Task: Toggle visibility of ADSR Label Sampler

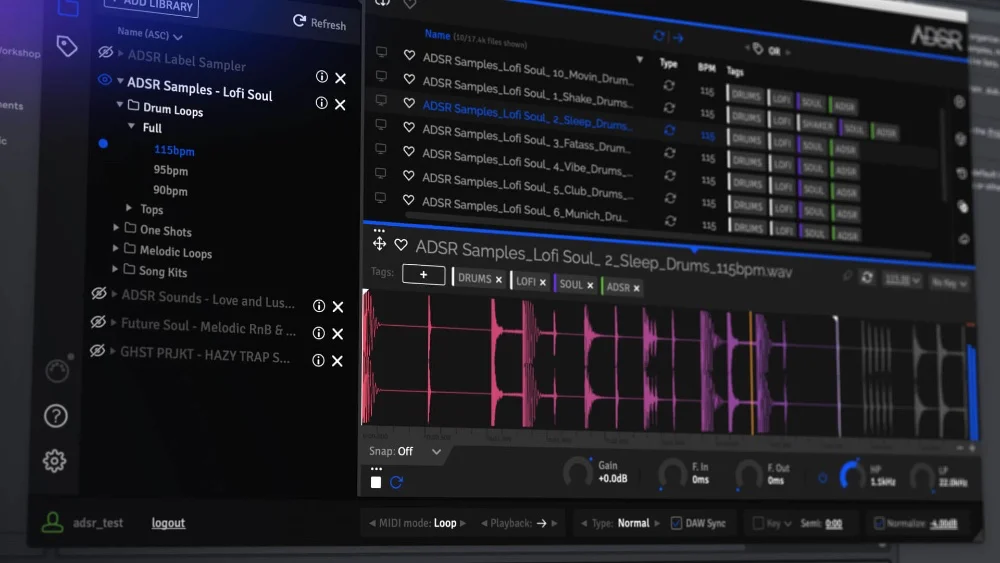Action: pyautogui.click(x=106, y=52)
